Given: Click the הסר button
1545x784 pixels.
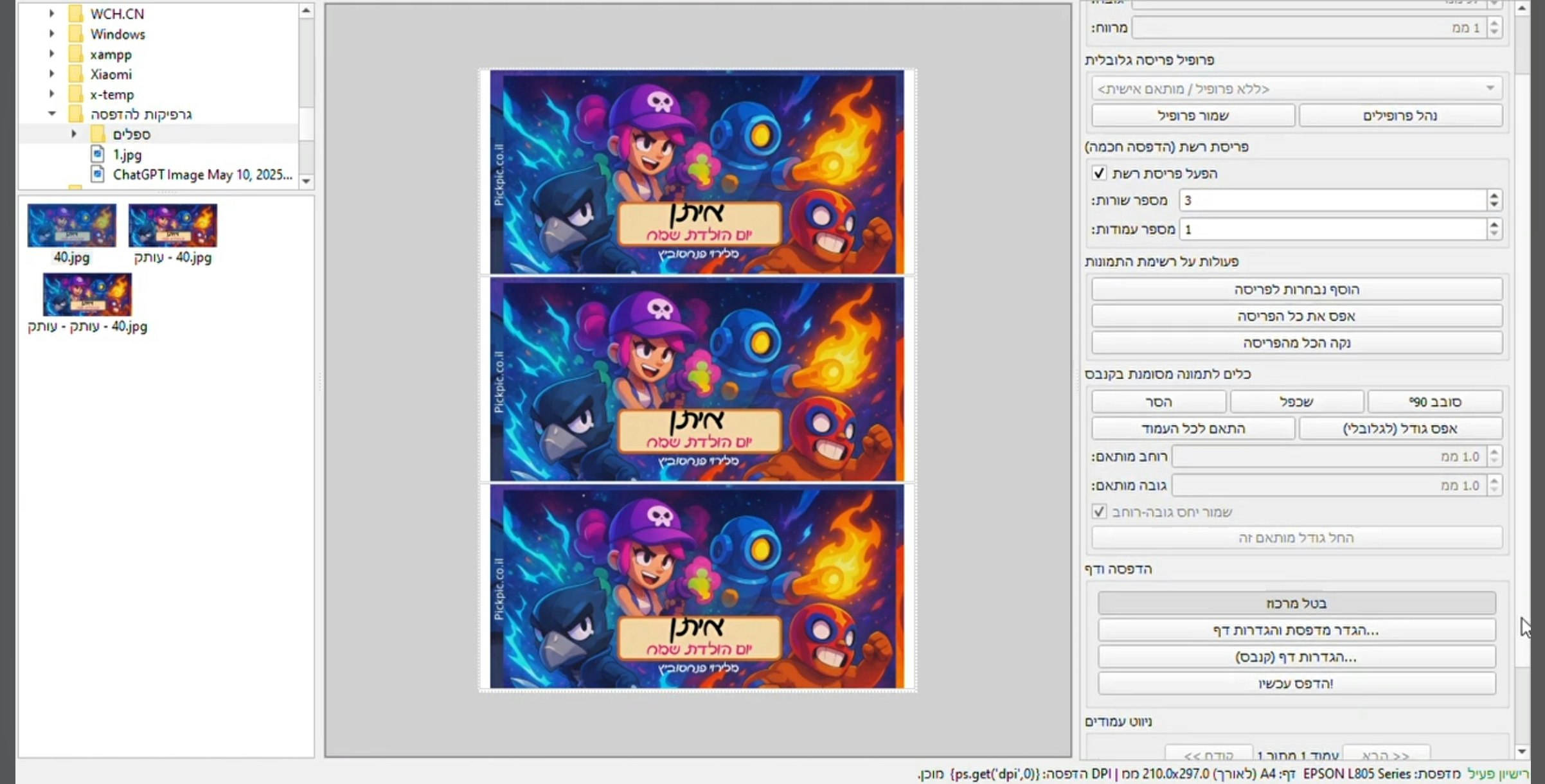Looking at the screenshot, I should pos(1159,402).
